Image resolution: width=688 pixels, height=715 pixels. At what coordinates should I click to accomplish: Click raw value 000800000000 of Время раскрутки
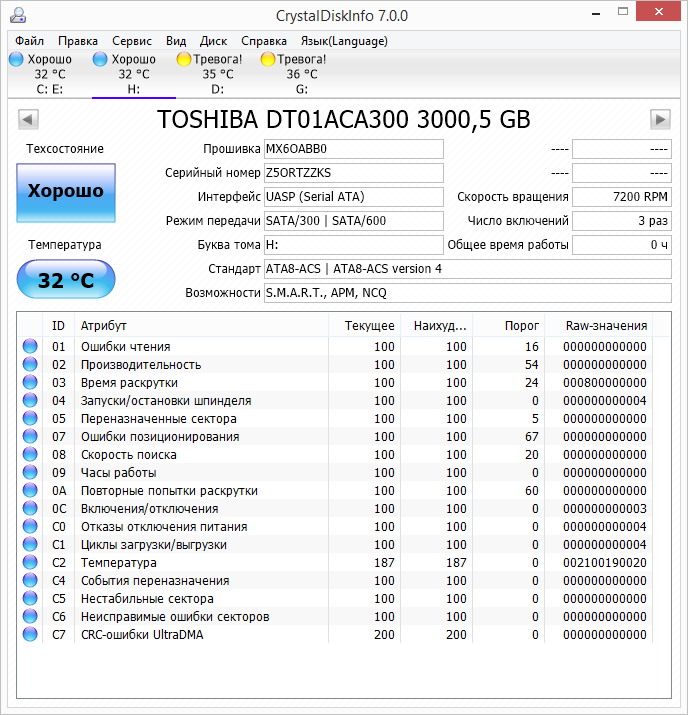pyautogui.click(x=605, y=383)
